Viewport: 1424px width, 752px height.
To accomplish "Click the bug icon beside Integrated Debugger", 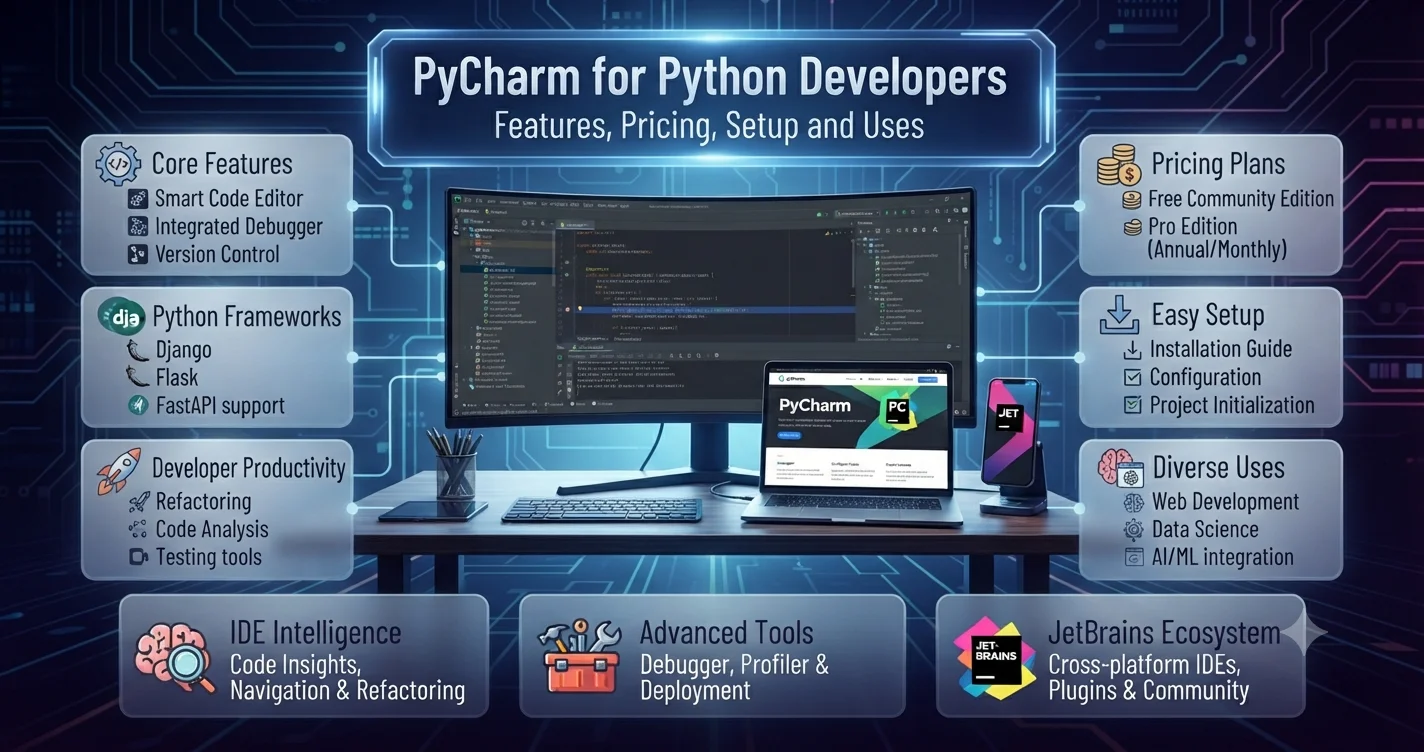I will (138, 226).
